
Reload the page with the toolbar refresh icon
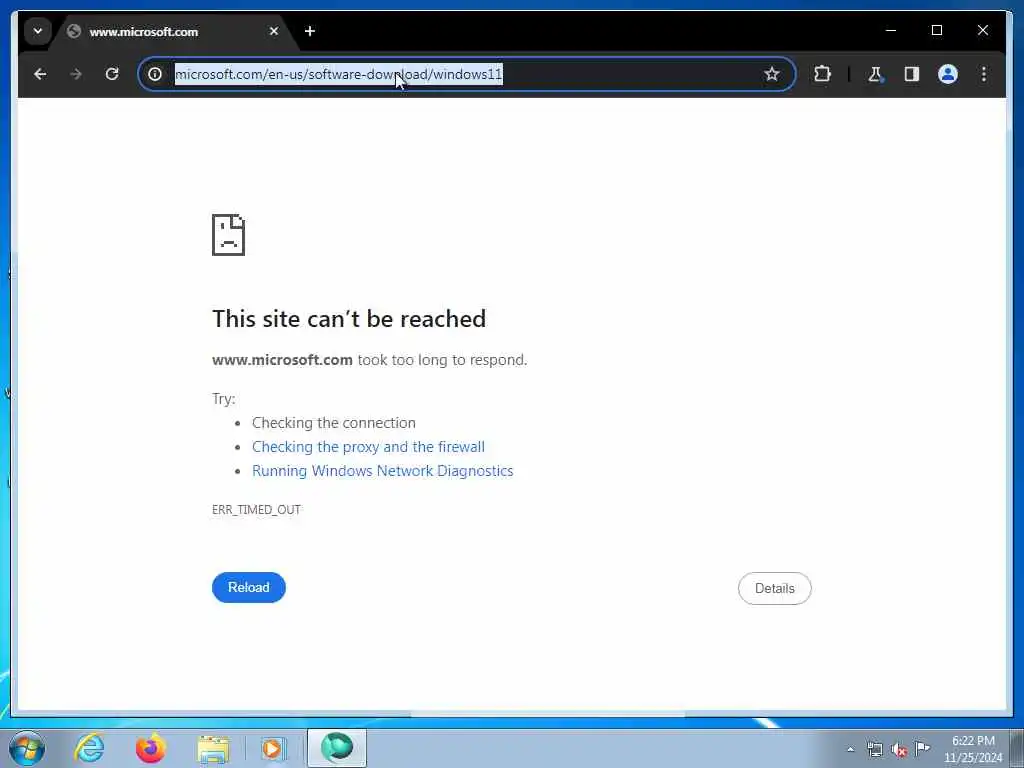(x=112, y=74)
